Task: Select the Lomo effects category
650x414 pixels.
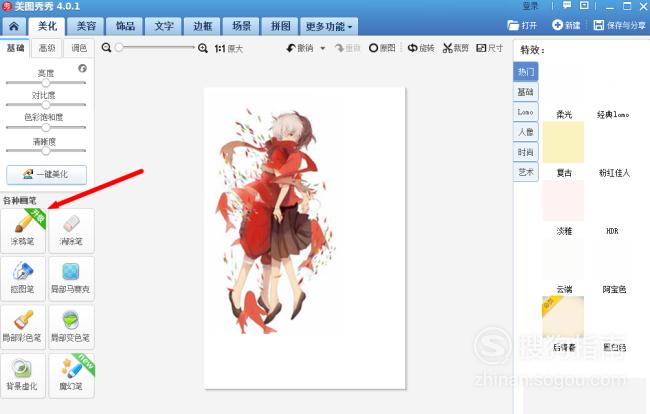Action: click(x=526, y=112)
